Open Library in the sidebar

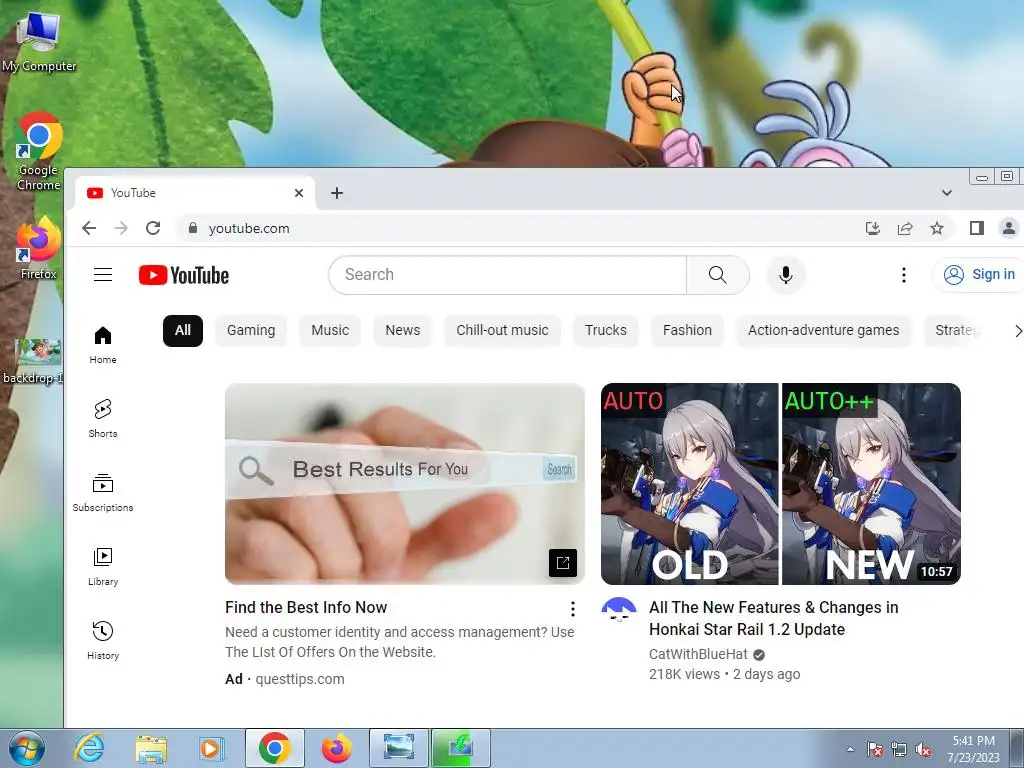pos(103,567)
